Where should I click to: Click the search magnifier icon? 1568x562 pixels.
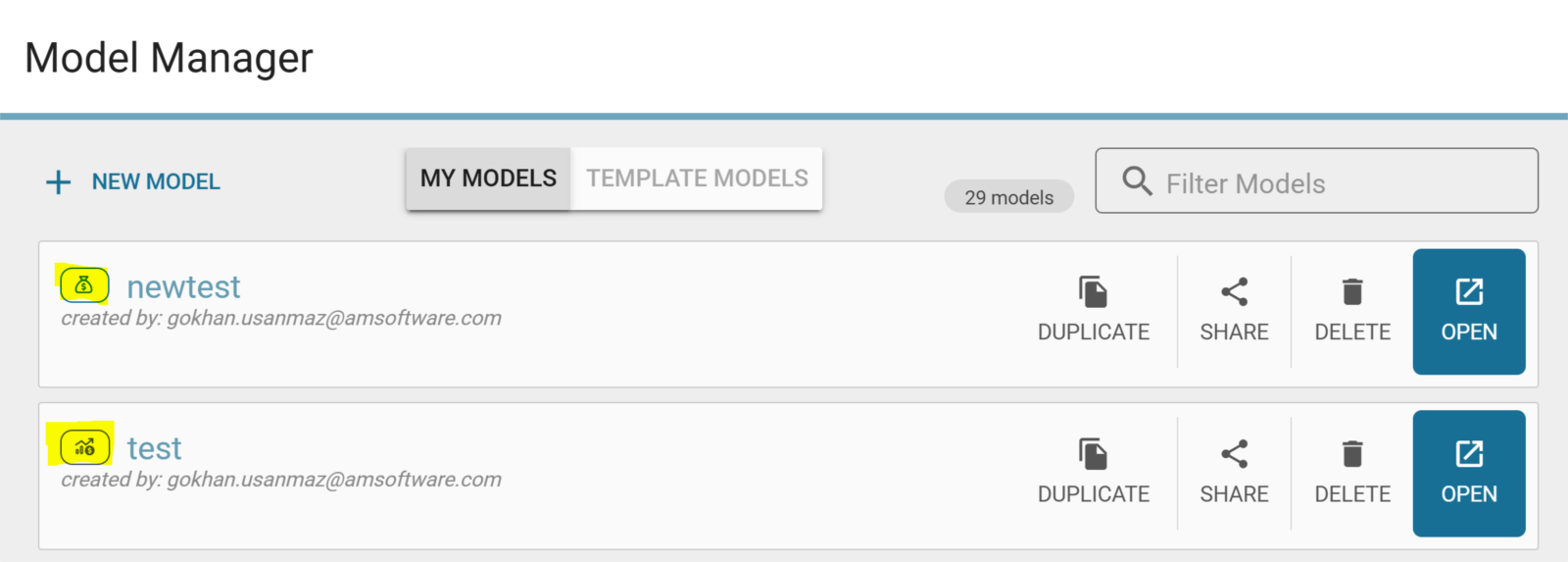(x=1137, y=181)
